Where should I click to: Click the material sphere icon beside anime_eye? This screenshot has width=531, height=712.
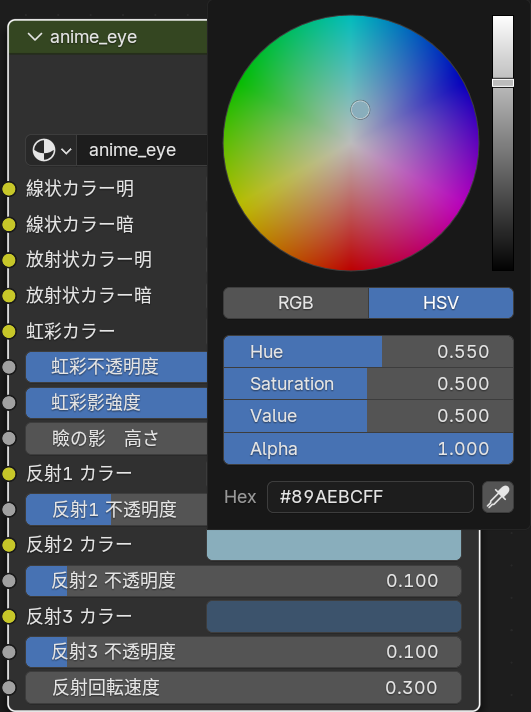click(x=44, y=150)
